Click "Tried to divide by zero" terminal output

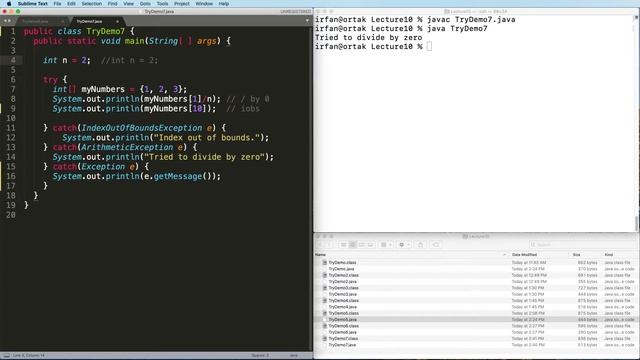[x=368, y=38]
